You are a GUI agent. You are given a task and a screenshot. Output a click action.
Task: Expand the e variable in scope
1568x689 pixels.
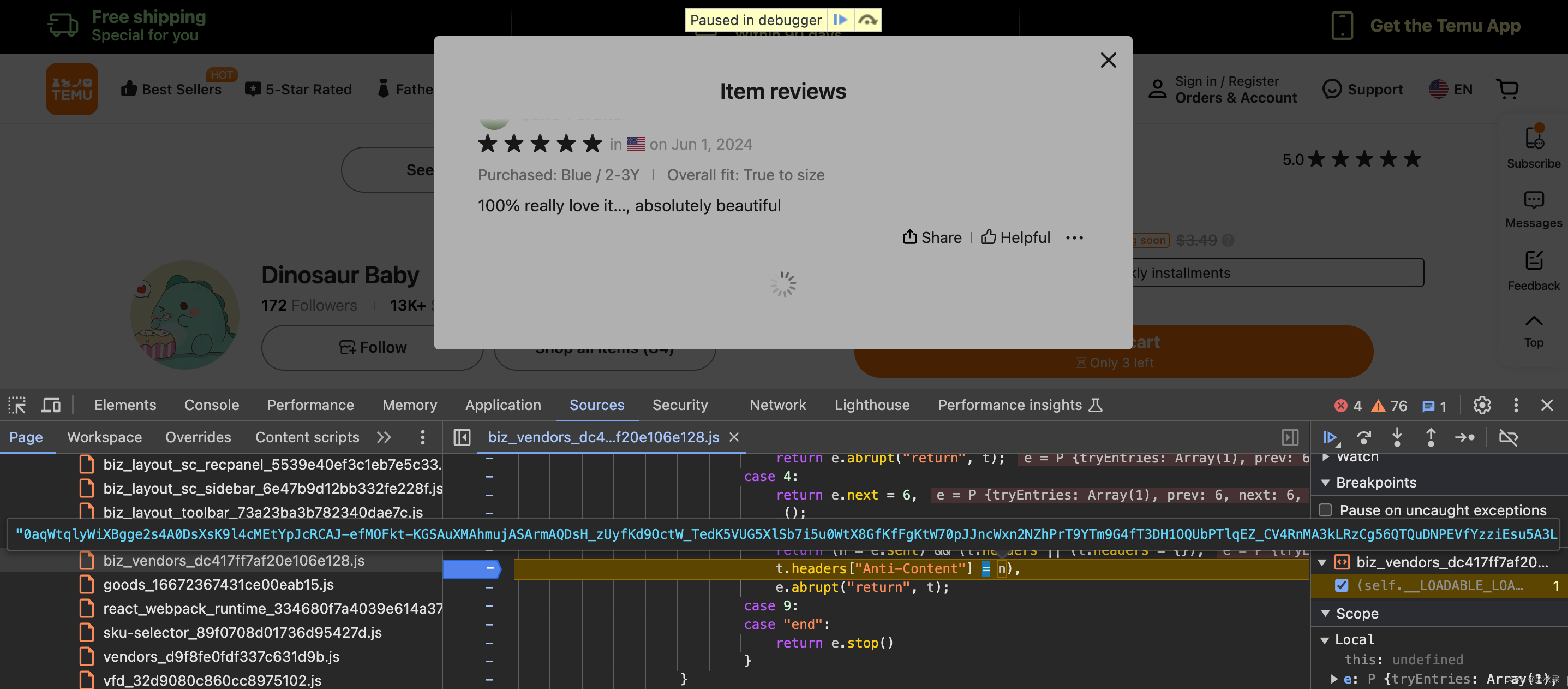click(x=1334, y=679)
